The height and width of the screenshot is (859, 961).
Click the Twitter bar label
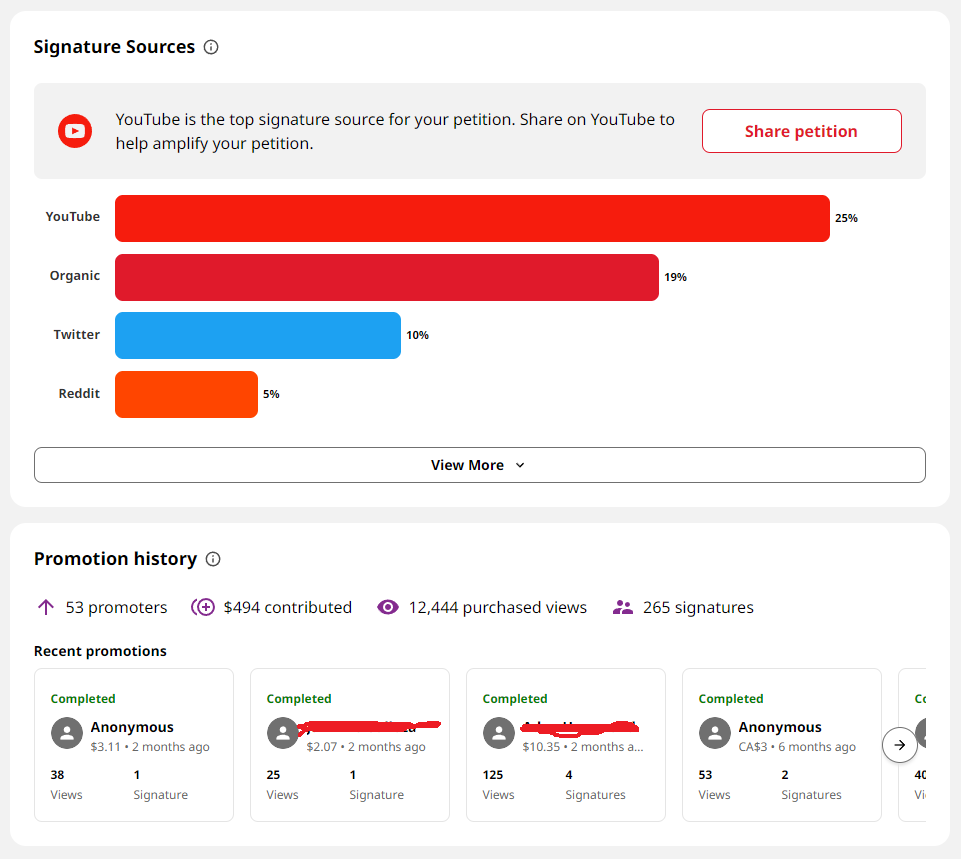tap(77, 335)
